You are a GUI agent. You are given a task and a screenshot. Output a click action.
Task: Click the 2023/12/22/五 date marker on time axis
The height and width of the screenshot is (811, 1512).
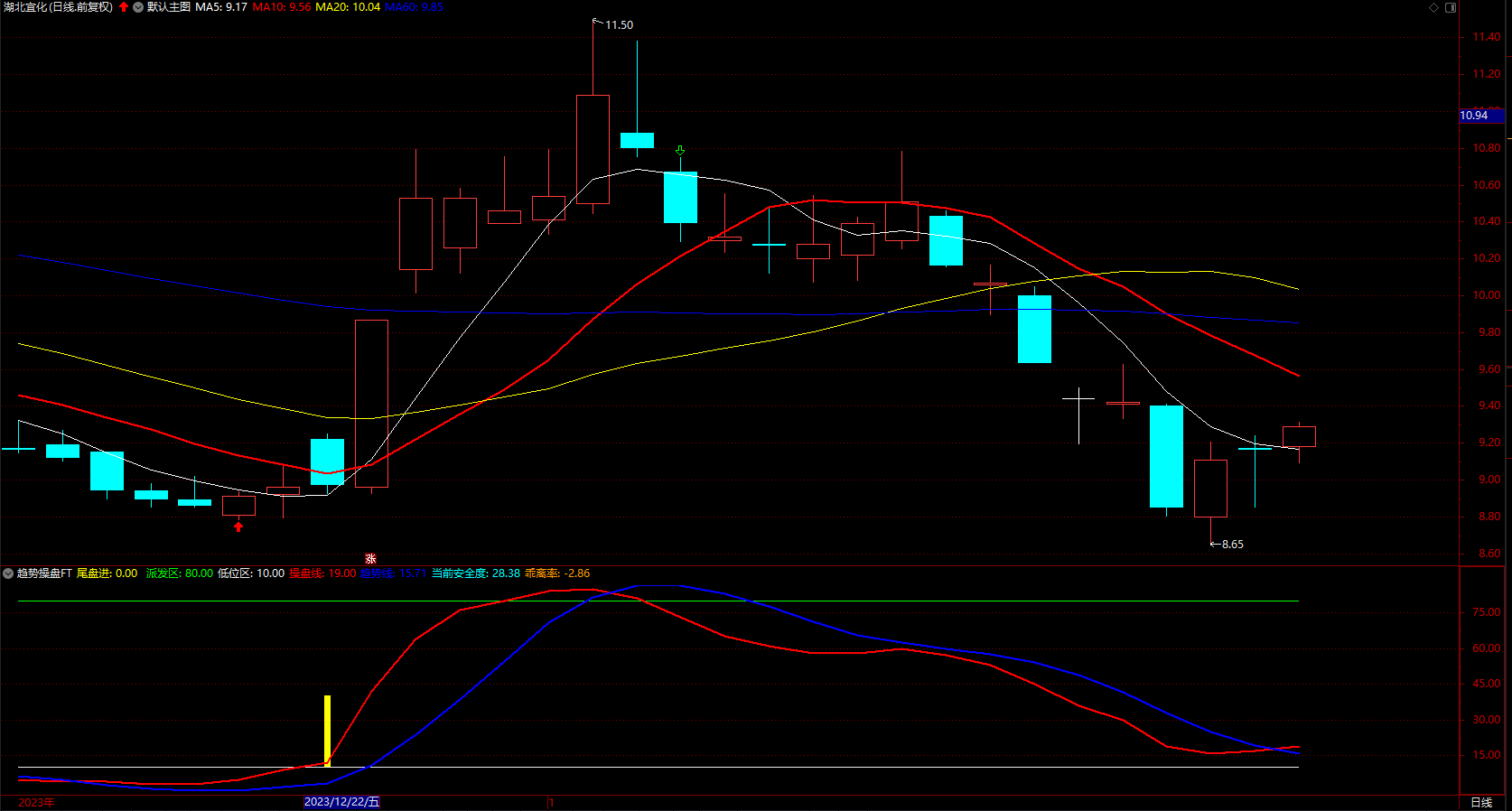341,802
